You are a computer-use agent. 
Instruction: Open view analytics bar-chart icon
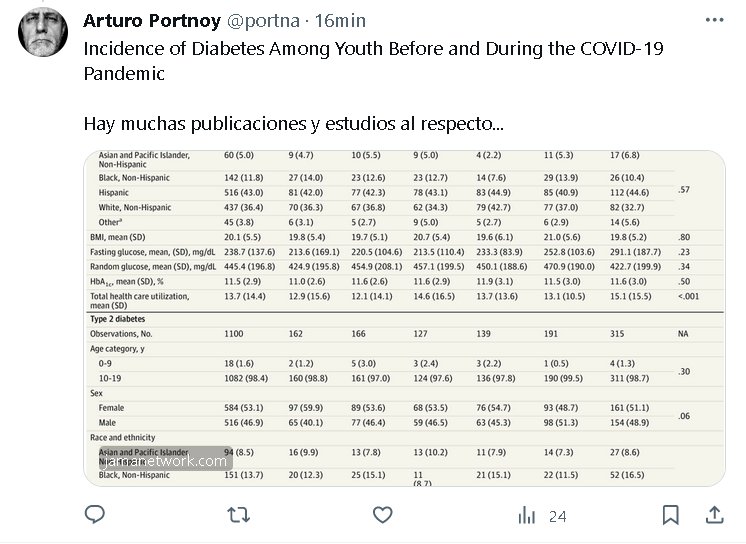tap(527, 516)
